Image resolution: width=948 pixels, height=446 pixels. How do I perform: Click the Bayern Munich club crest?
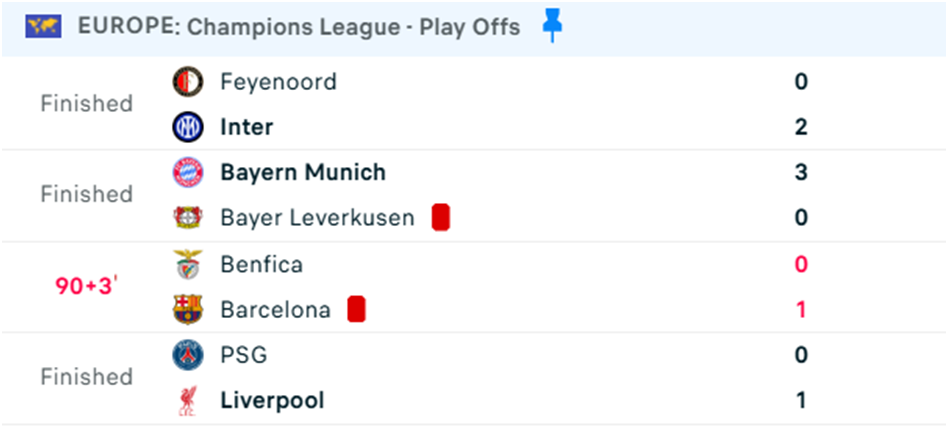pyautogui.click(x=187, y=173)
